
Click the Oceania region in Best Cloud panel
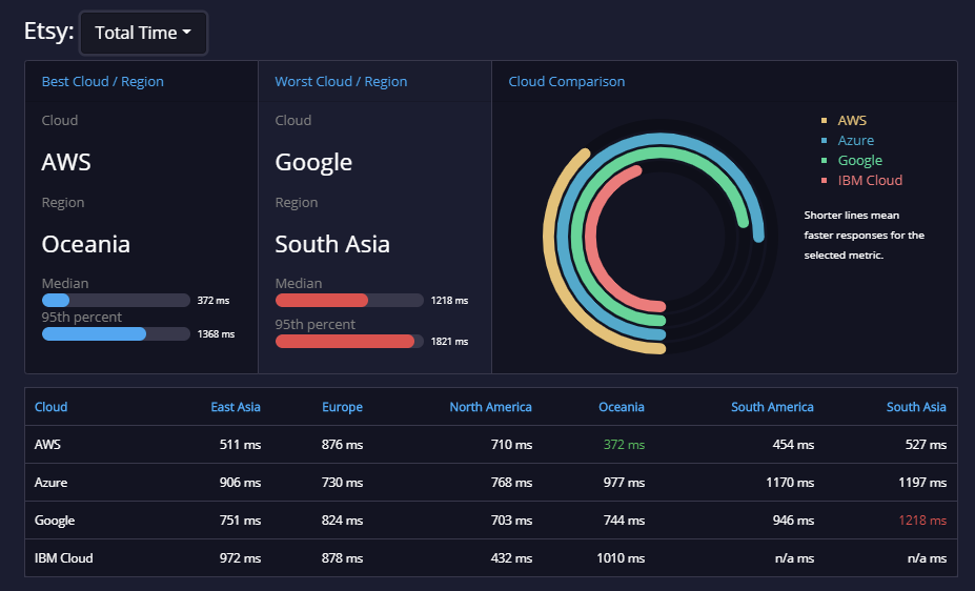pos(86,244)
